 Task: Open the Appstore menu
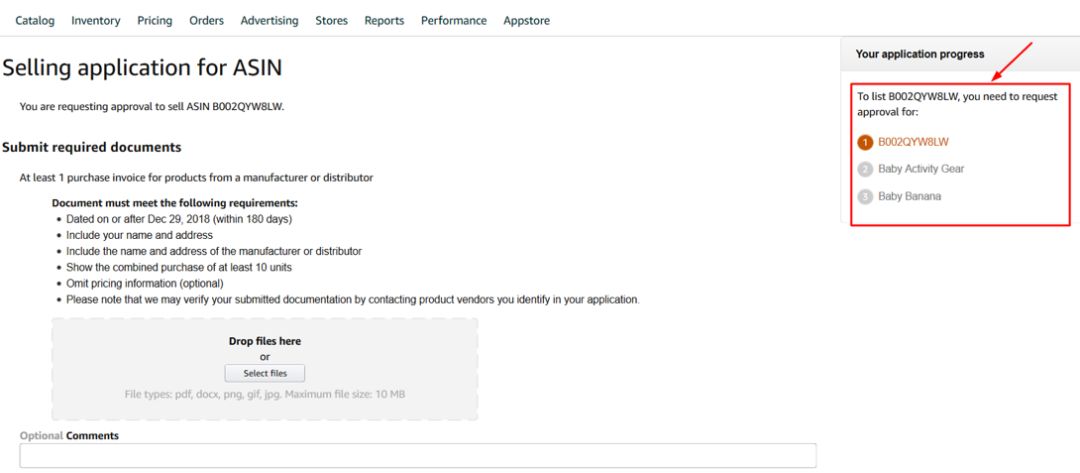526,21
